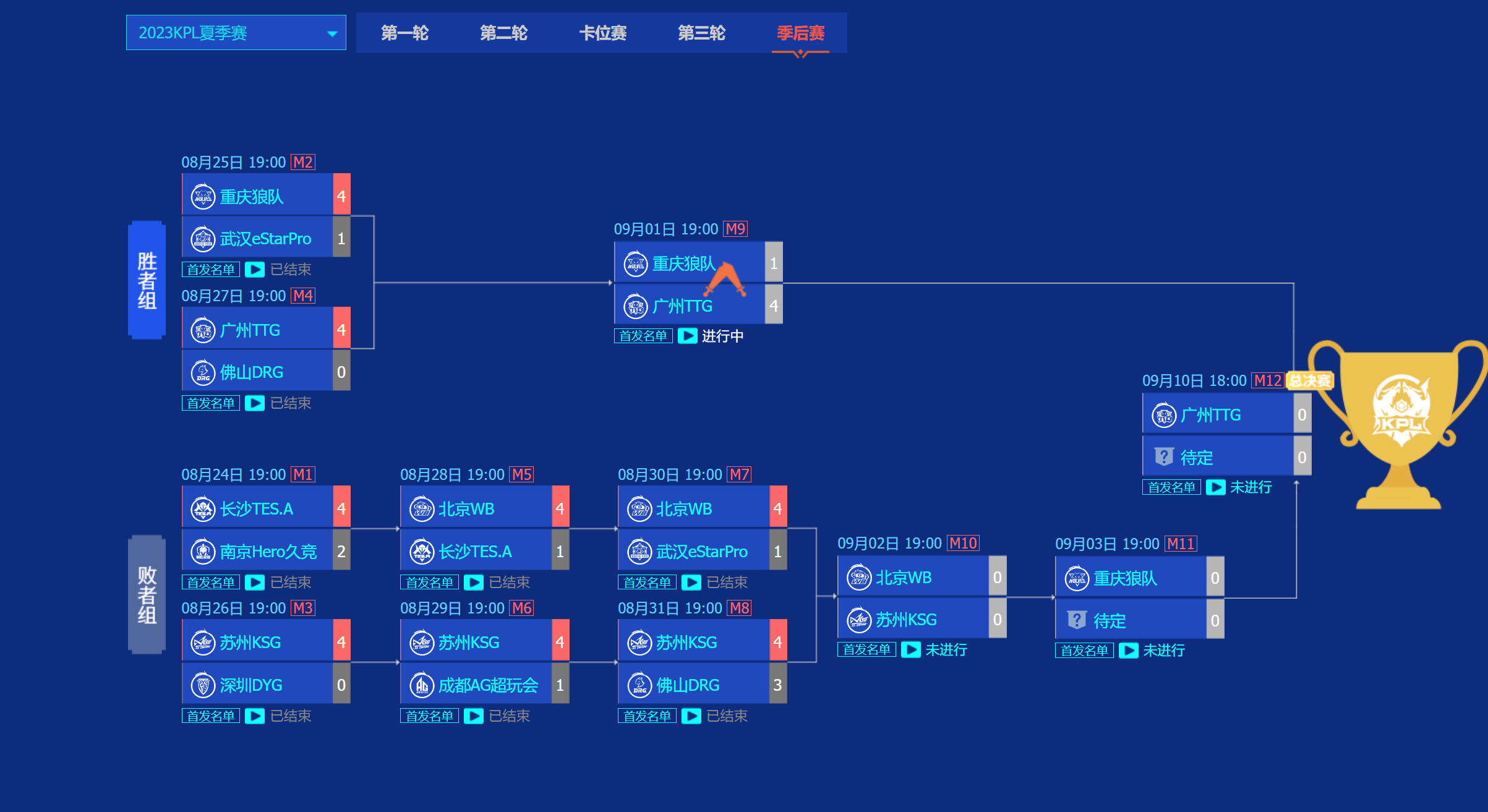Screen dimensions: 1488x812
Task: Open 首发名单 for match M1
Action: (x=211, y=583)
